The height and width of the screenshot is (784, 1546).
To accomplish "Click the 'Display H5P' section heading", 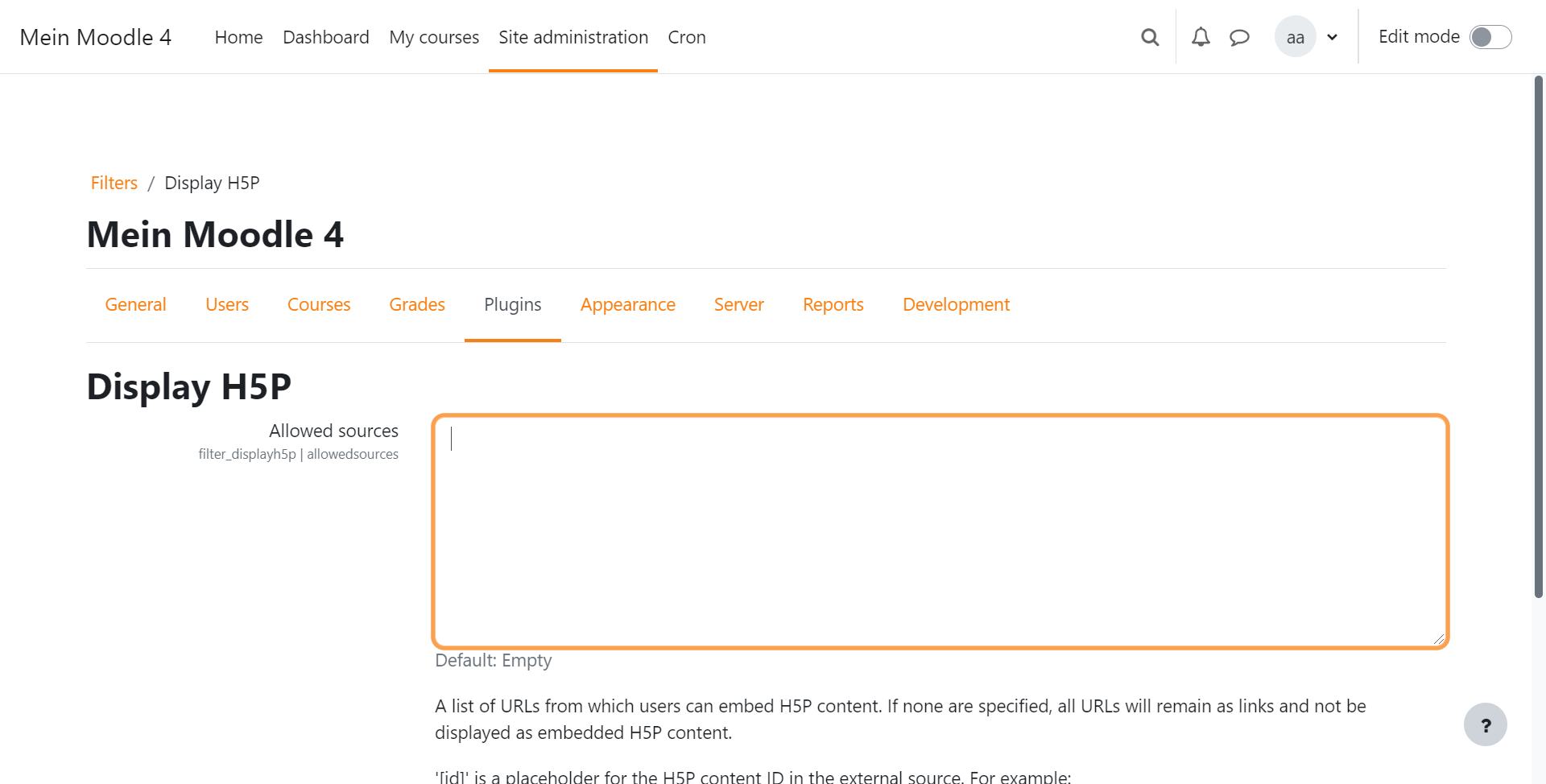I will [189, 386].
